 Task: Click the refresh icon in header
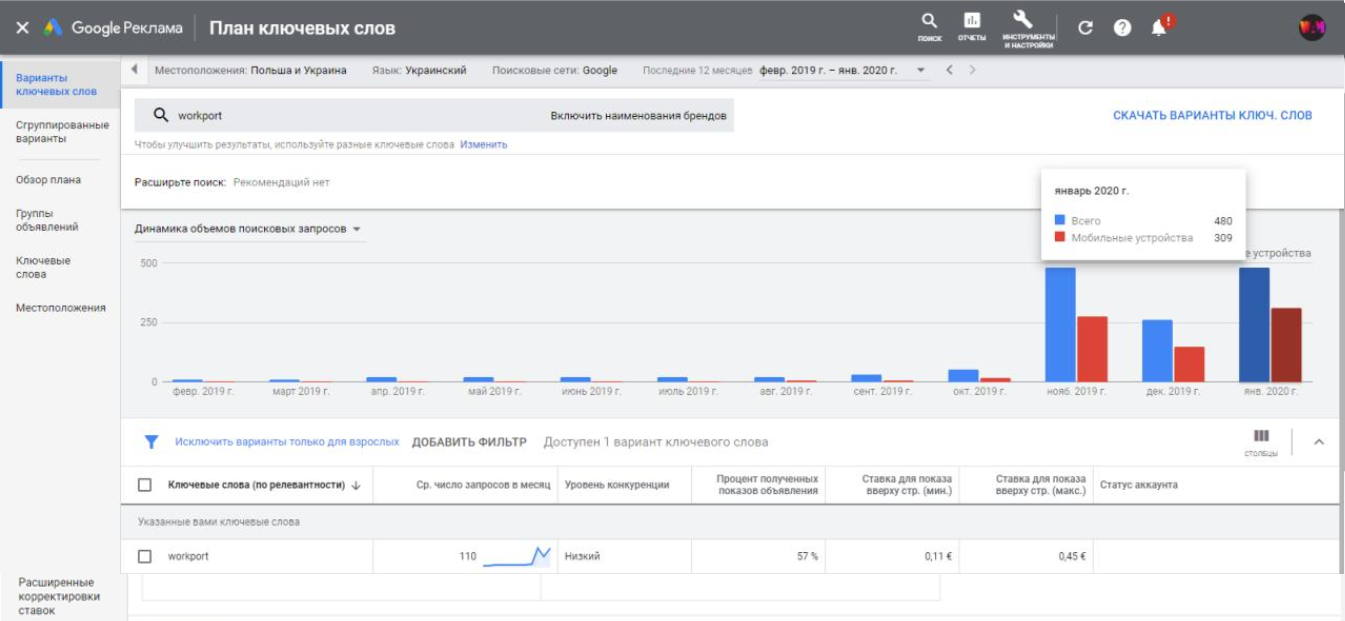point(1086,28)
